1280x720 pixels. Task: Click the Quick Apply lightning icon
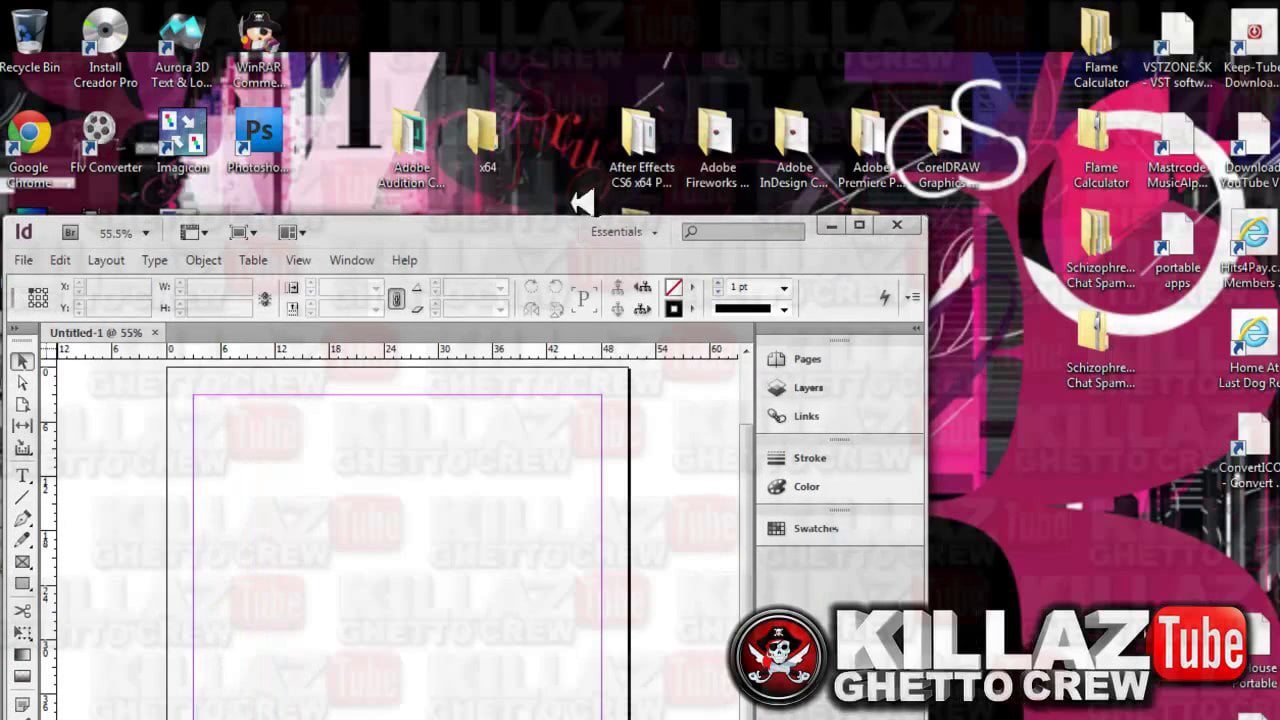884,297
